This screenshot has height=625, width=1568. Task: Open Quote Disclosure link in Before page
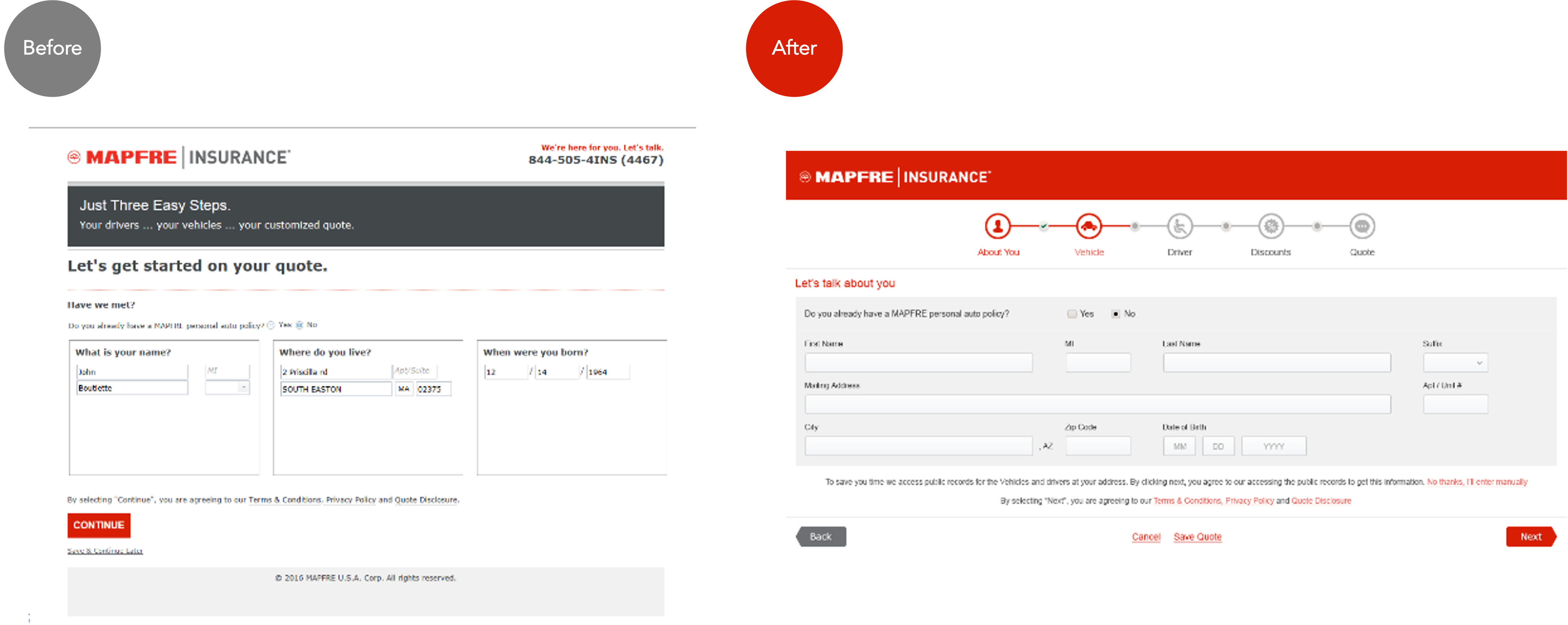click(426, 500)
